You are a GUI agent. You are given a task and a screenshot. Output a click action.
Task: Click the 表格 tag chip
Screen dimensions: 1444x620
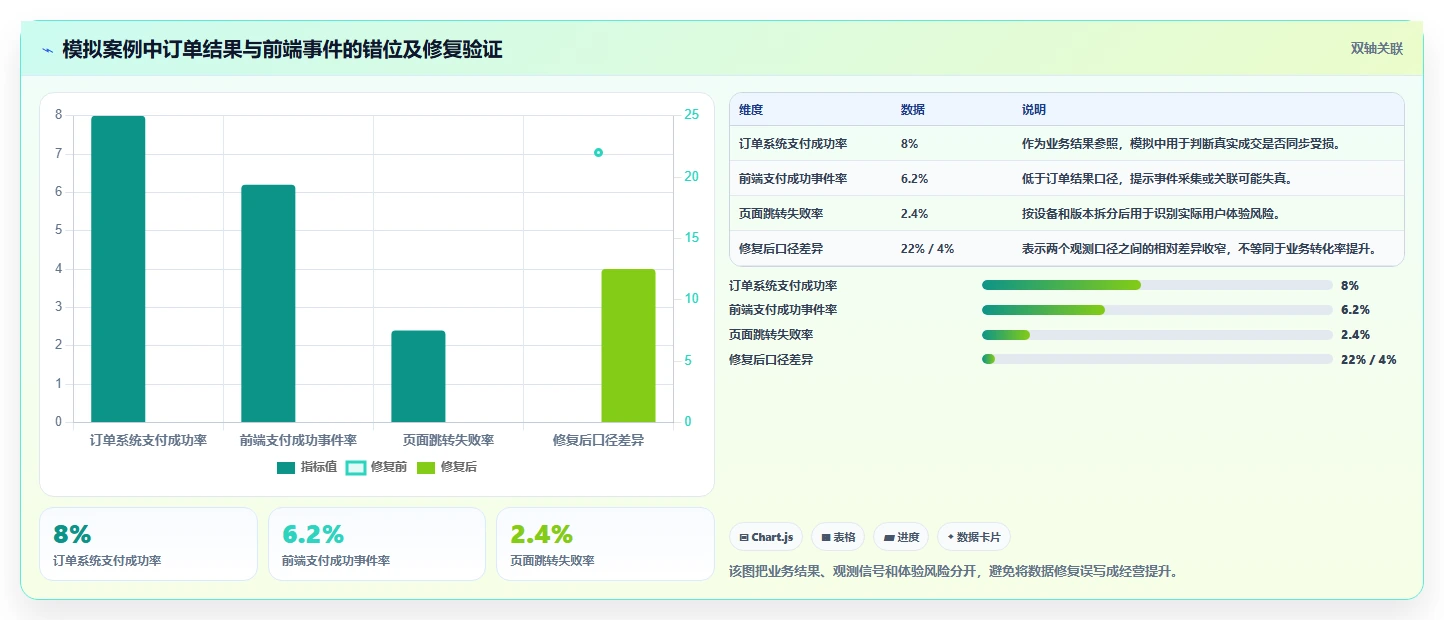point(838,537)
